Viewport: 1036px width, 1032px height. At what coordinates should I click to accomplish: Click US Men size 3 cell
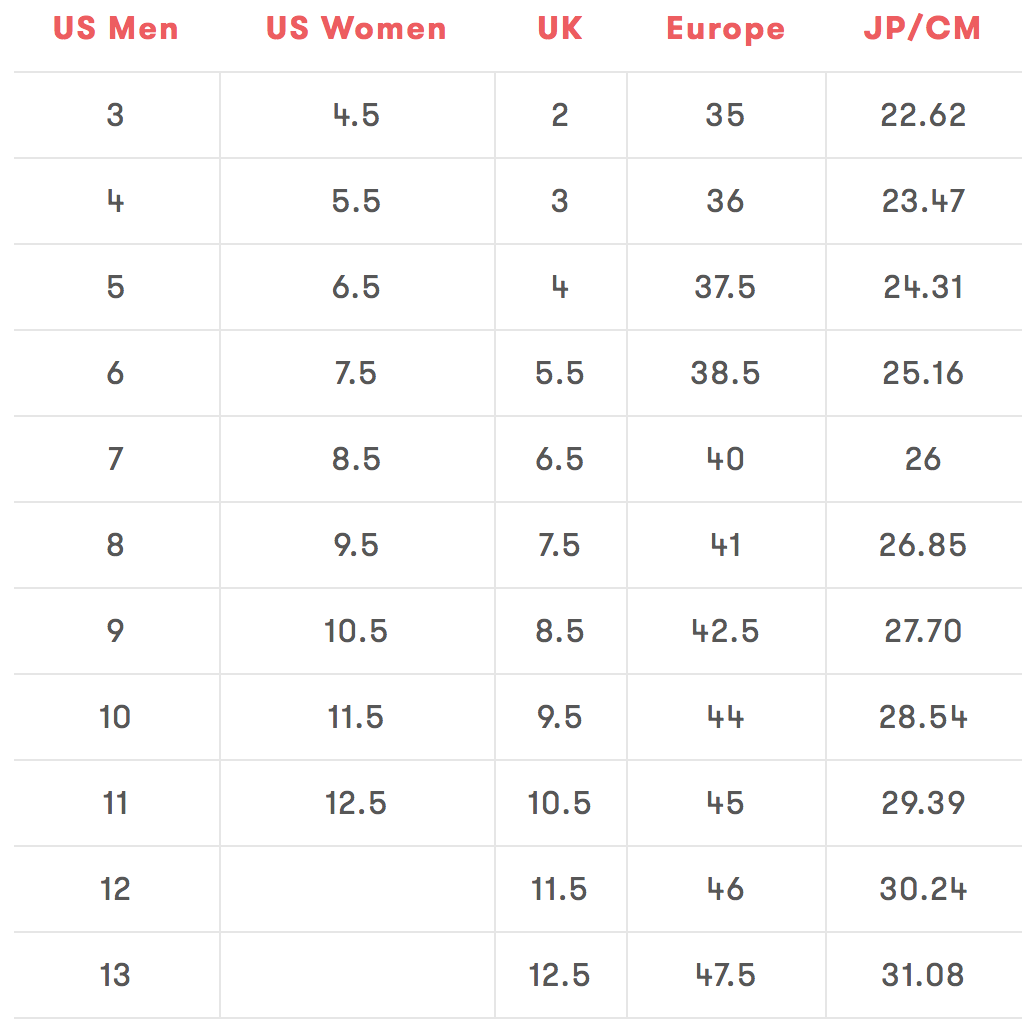(x=116, y=115)
